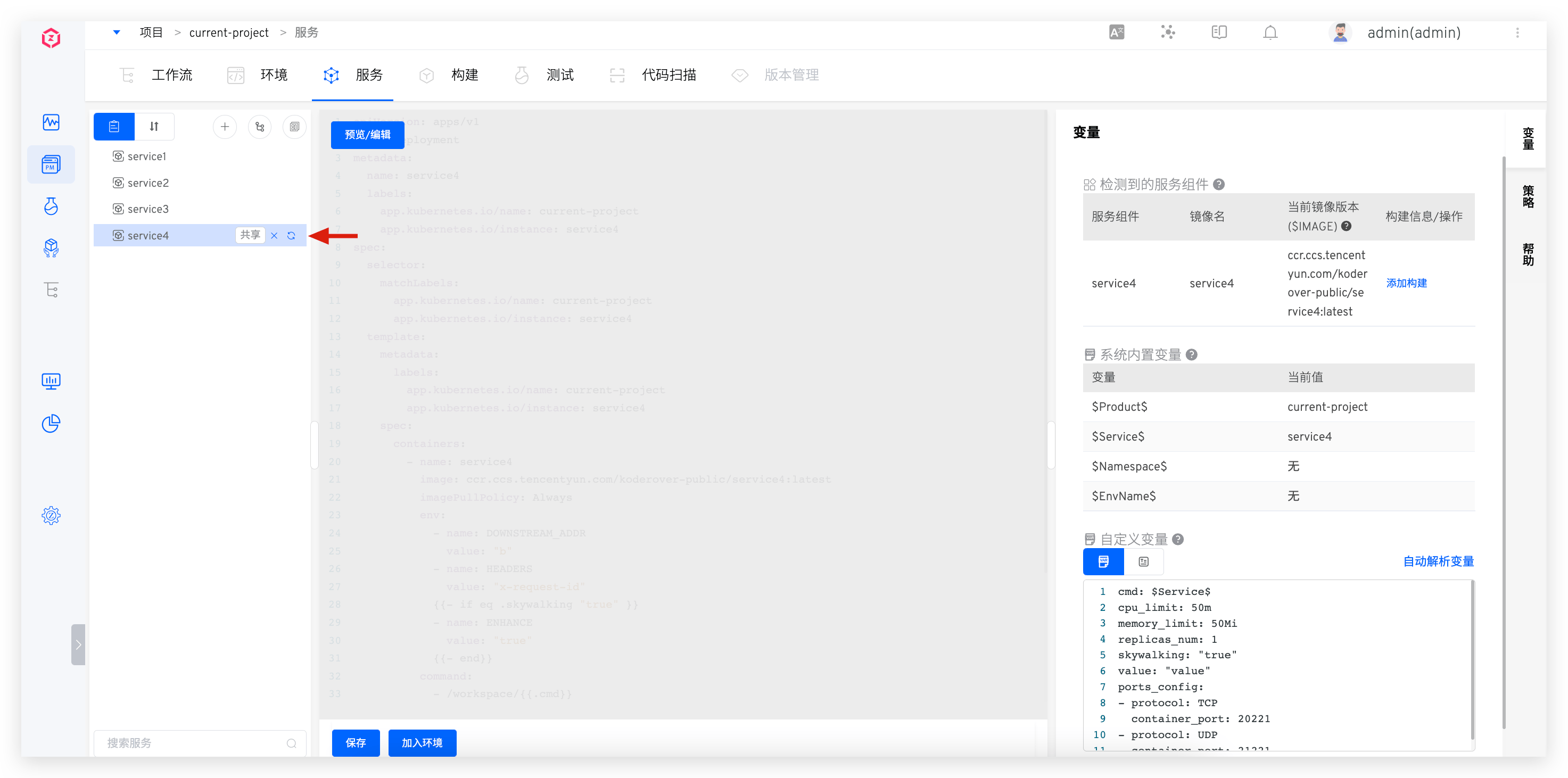Open the notification bell
Image resolution: width=1568 pixels, height=778 pixels.
tap(1270, 33)
